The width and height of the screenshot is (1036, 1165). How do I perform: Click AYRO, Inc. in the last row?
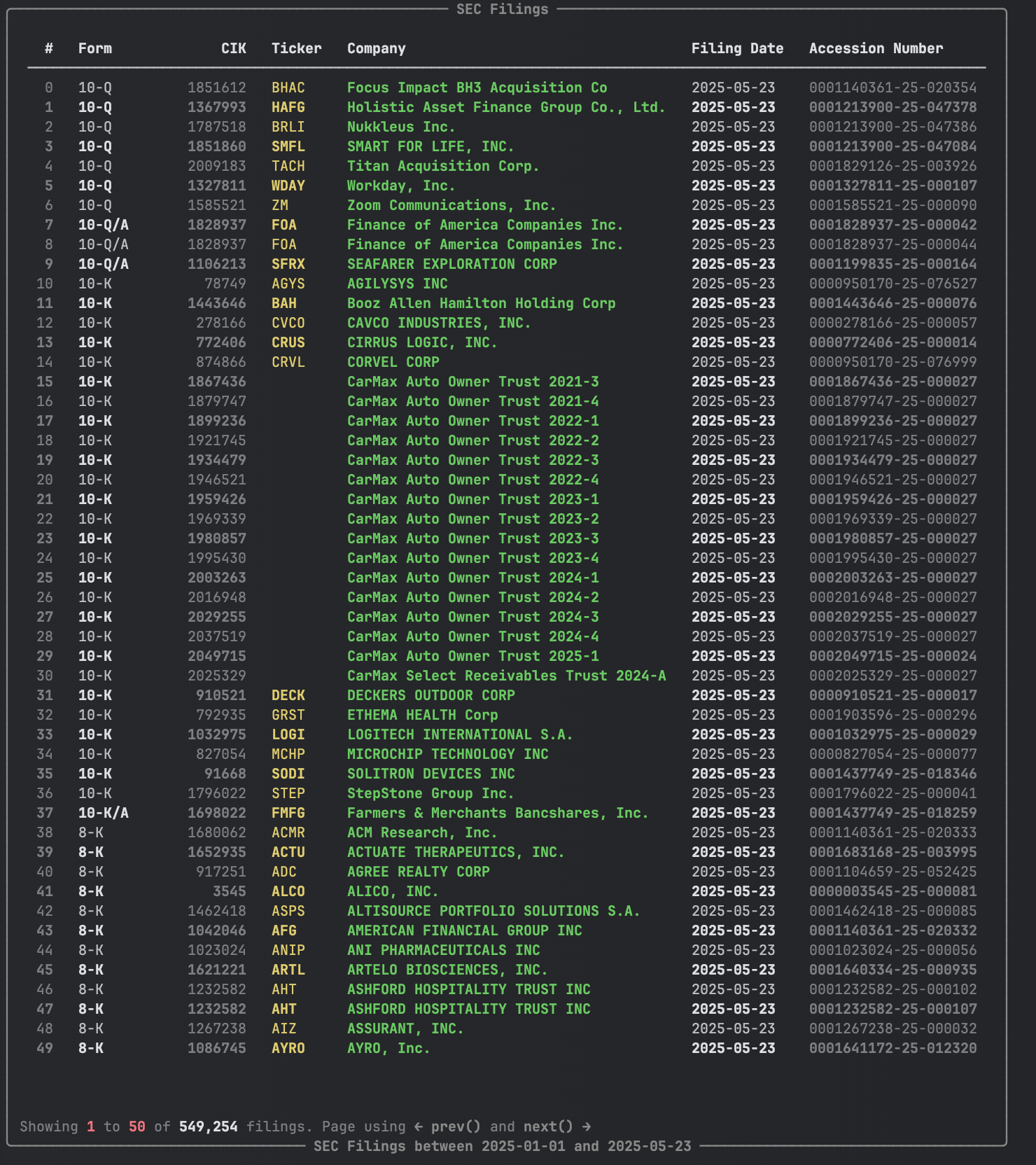[x=388, y=1048]
